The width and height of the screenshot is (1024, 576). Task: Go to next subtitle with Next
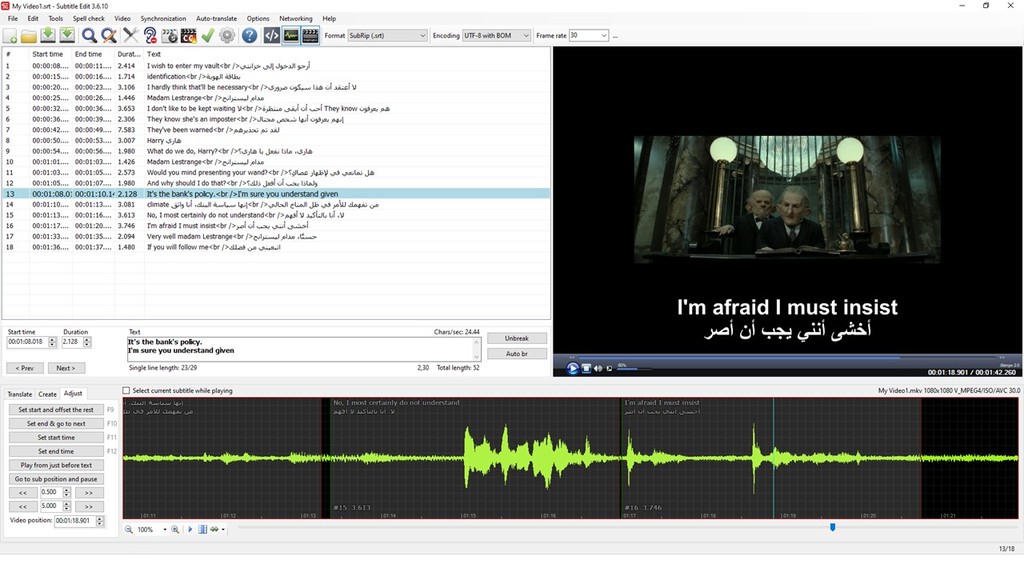[x=66, y=368]
